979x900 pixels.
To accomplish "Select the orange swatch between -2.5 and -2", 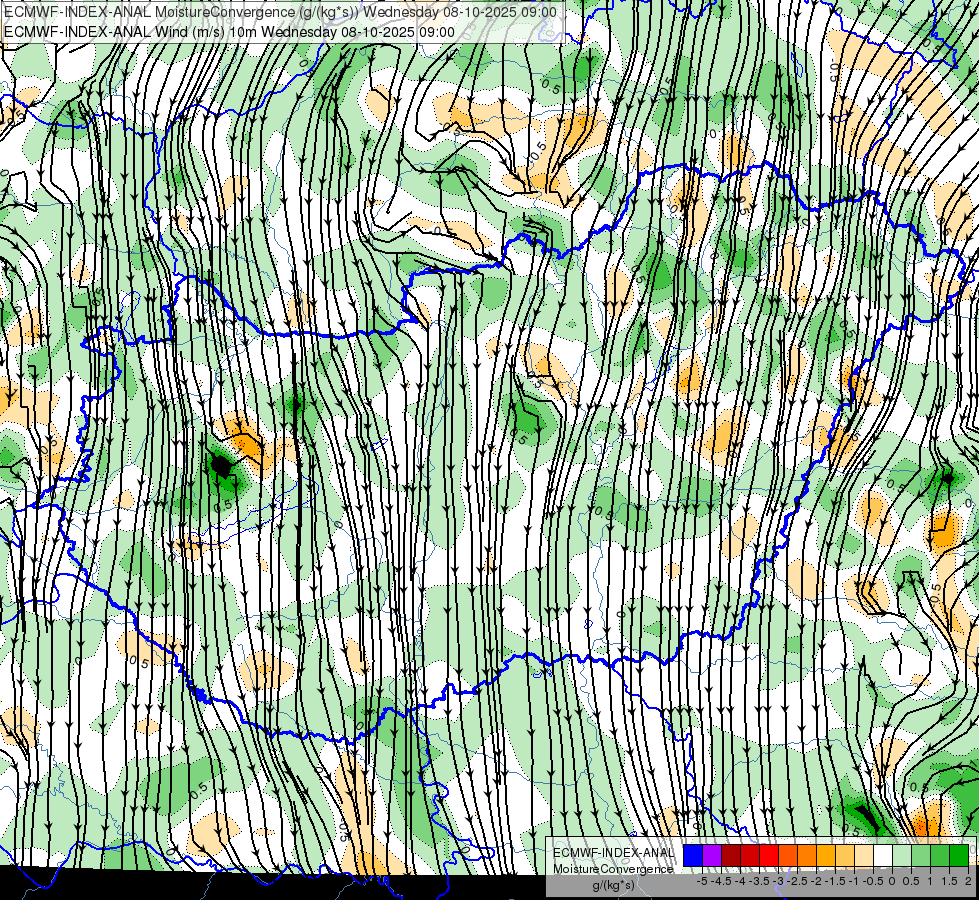I will coord(807,855).
